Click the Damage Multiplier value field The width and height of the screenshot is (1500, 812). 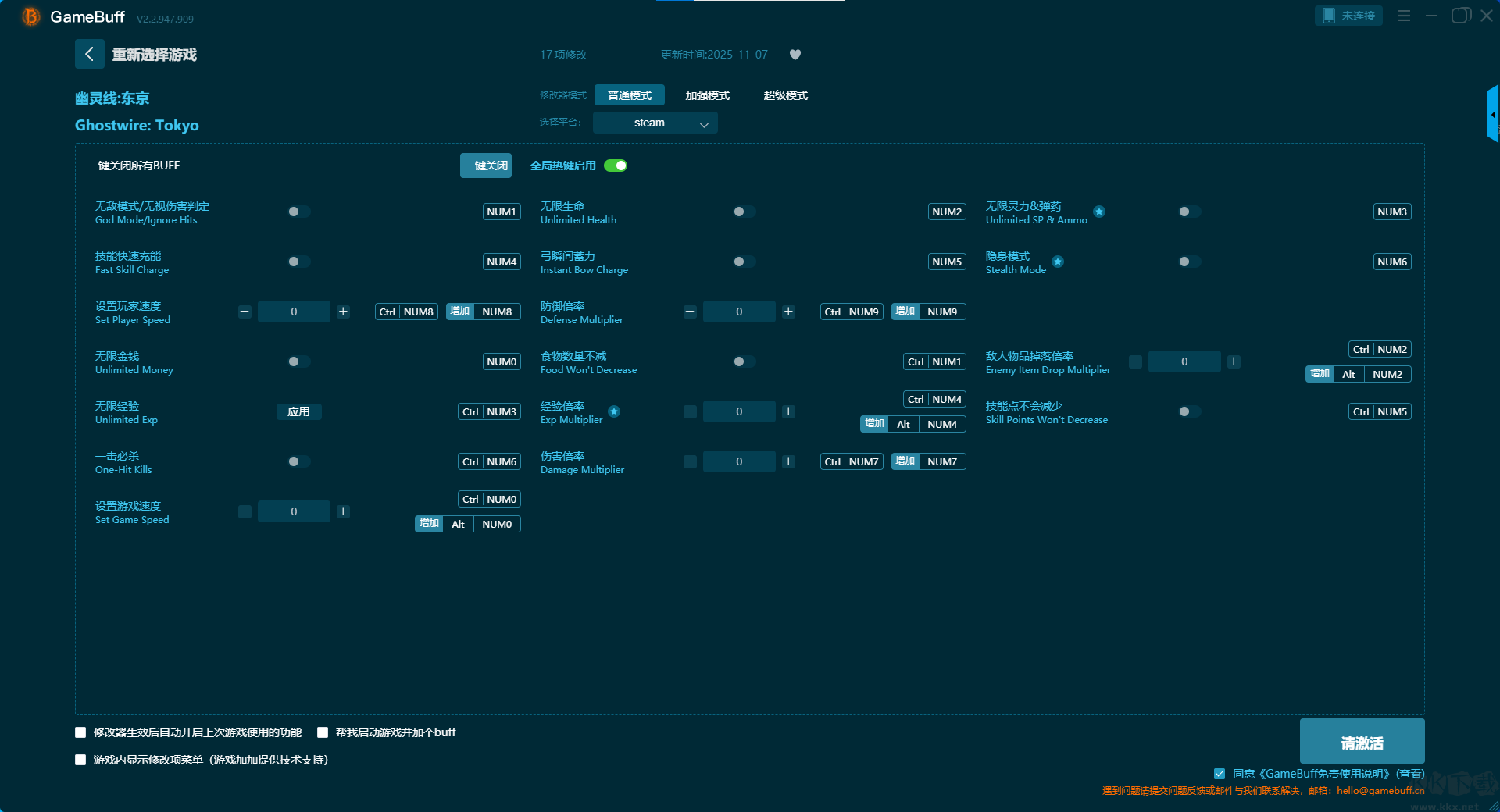point(739,461)
